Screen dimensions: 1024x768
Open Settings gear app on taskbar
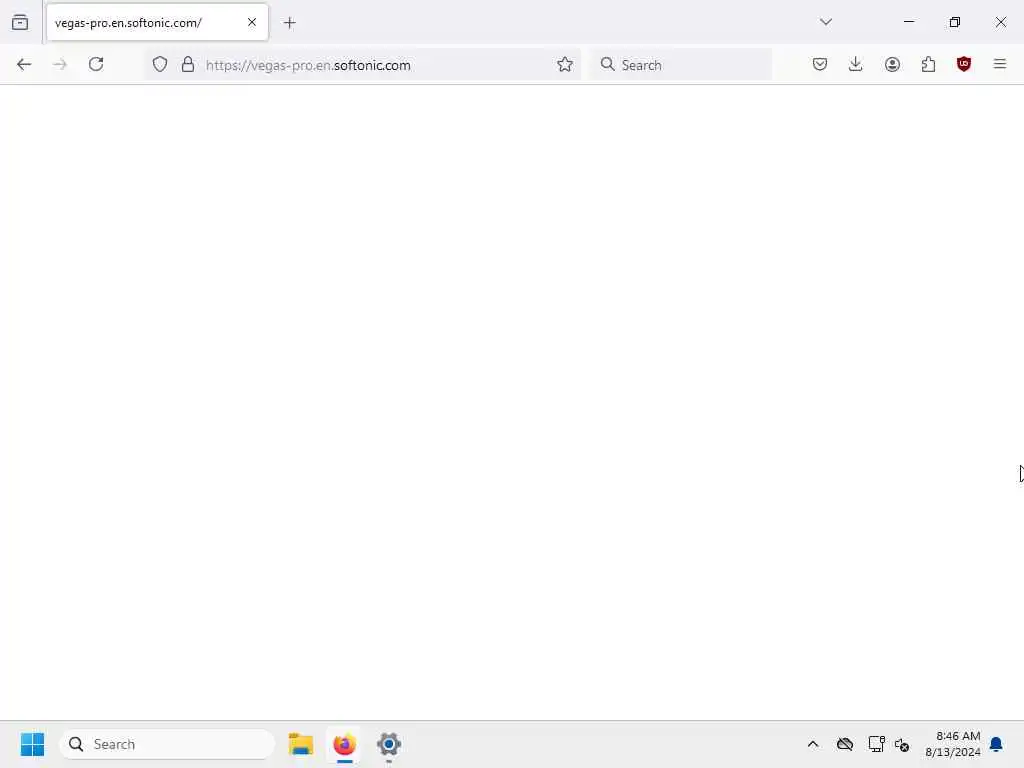coord(389,744)
